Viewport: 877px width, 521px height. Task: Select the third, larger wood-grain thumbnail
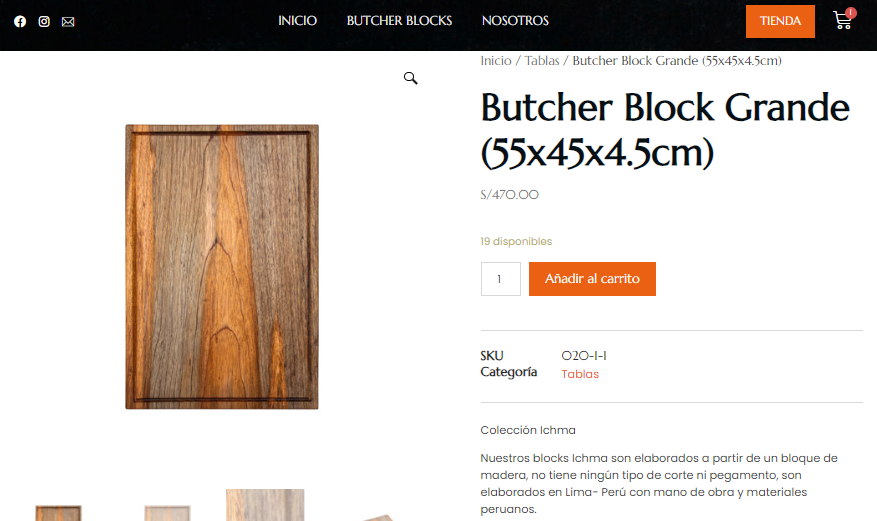[x=265, y=505]
